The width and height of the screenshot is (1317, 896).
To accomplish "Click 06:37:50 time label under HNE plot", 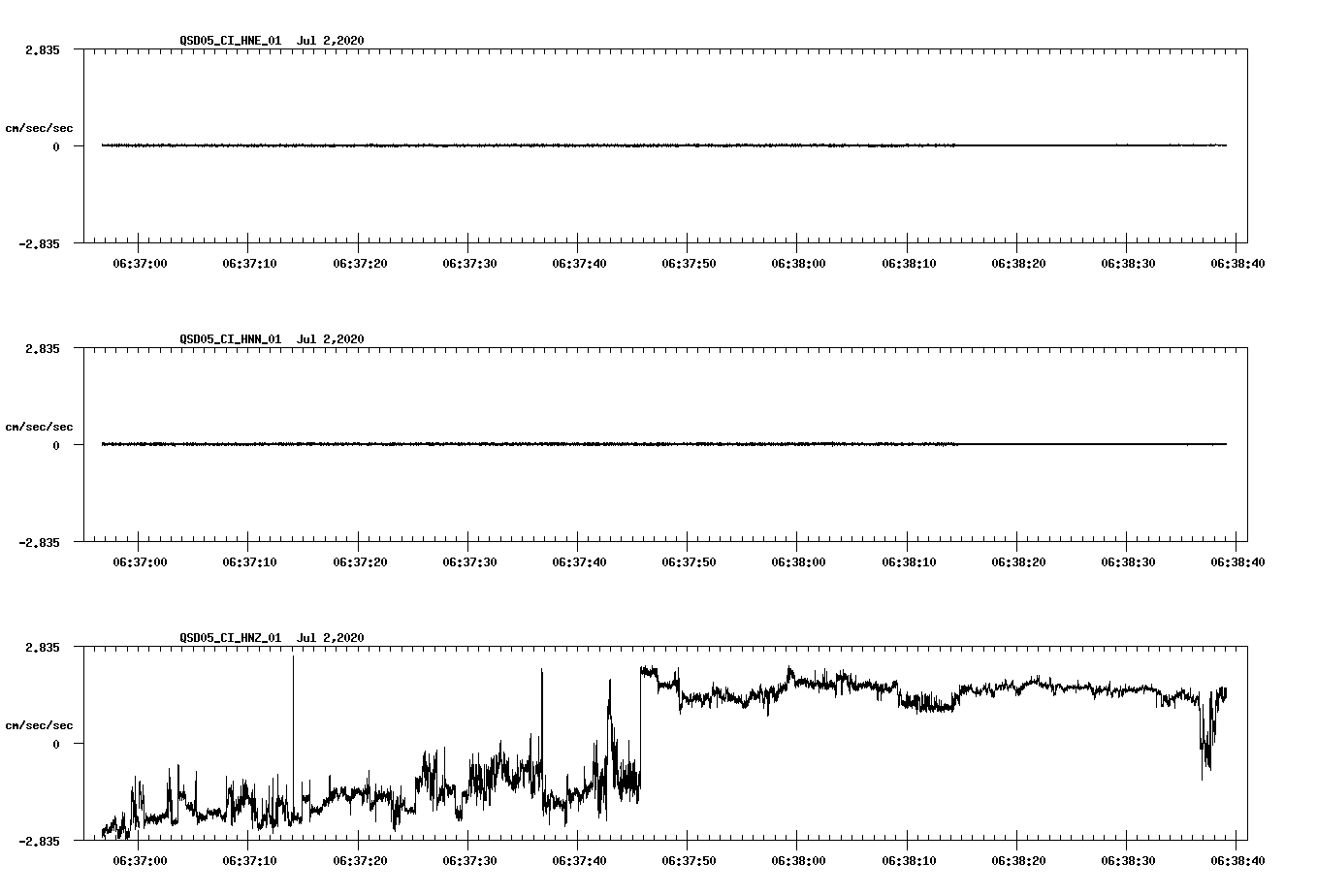I will [x=689, y=263].
